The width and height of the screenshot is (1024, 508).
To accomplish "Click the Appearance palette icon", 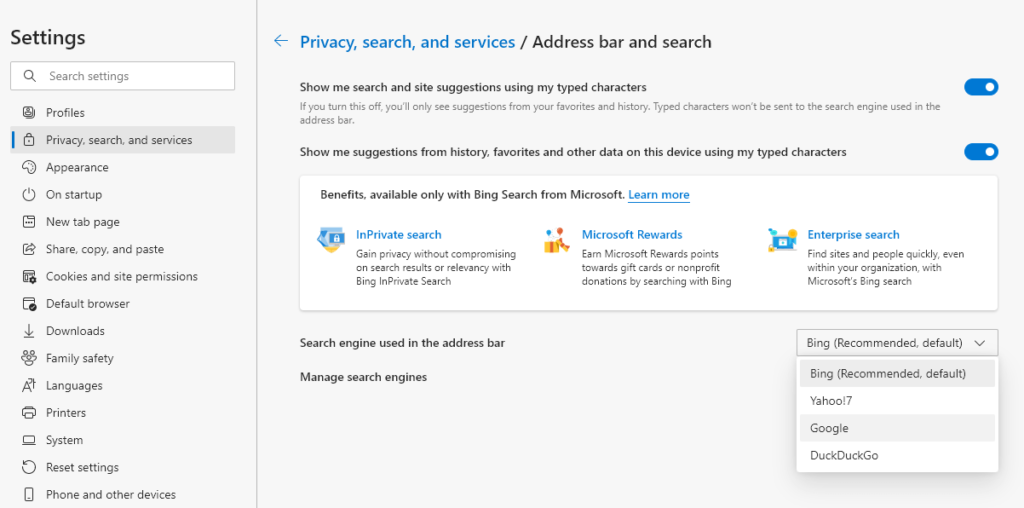I will 28,168.
